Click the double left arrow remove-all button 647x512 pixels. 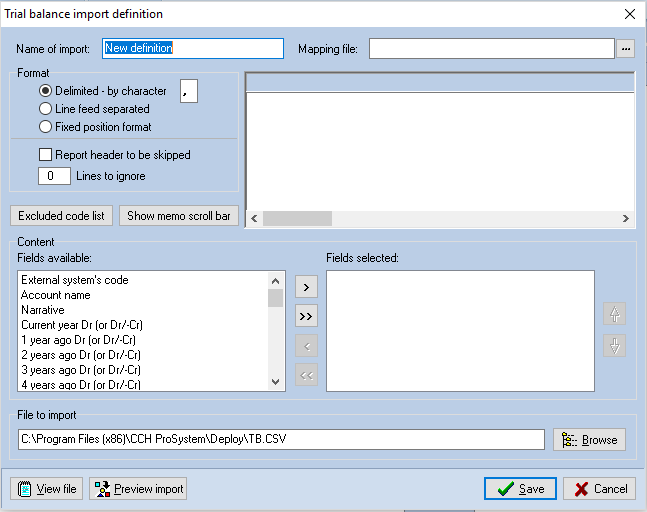pos(306,375)
